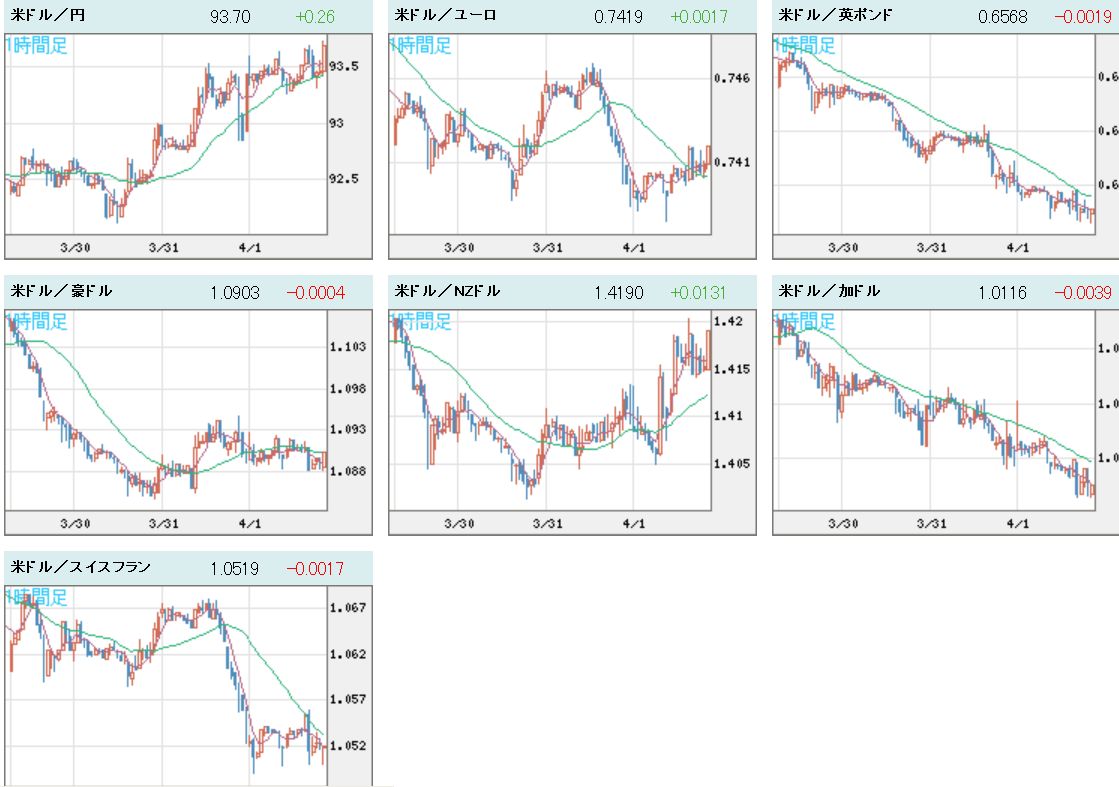Click the 0.7419 euro rate value
This screenshot has height=787, width=1119.
coord(619,17)
